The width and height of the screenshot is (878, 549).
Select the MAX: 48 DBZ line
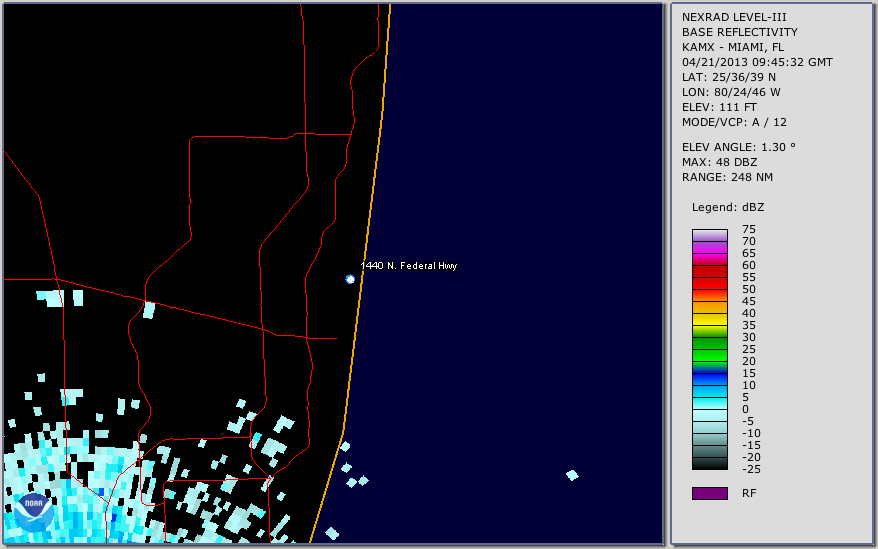pyautogui.click(x=720, y=162)
